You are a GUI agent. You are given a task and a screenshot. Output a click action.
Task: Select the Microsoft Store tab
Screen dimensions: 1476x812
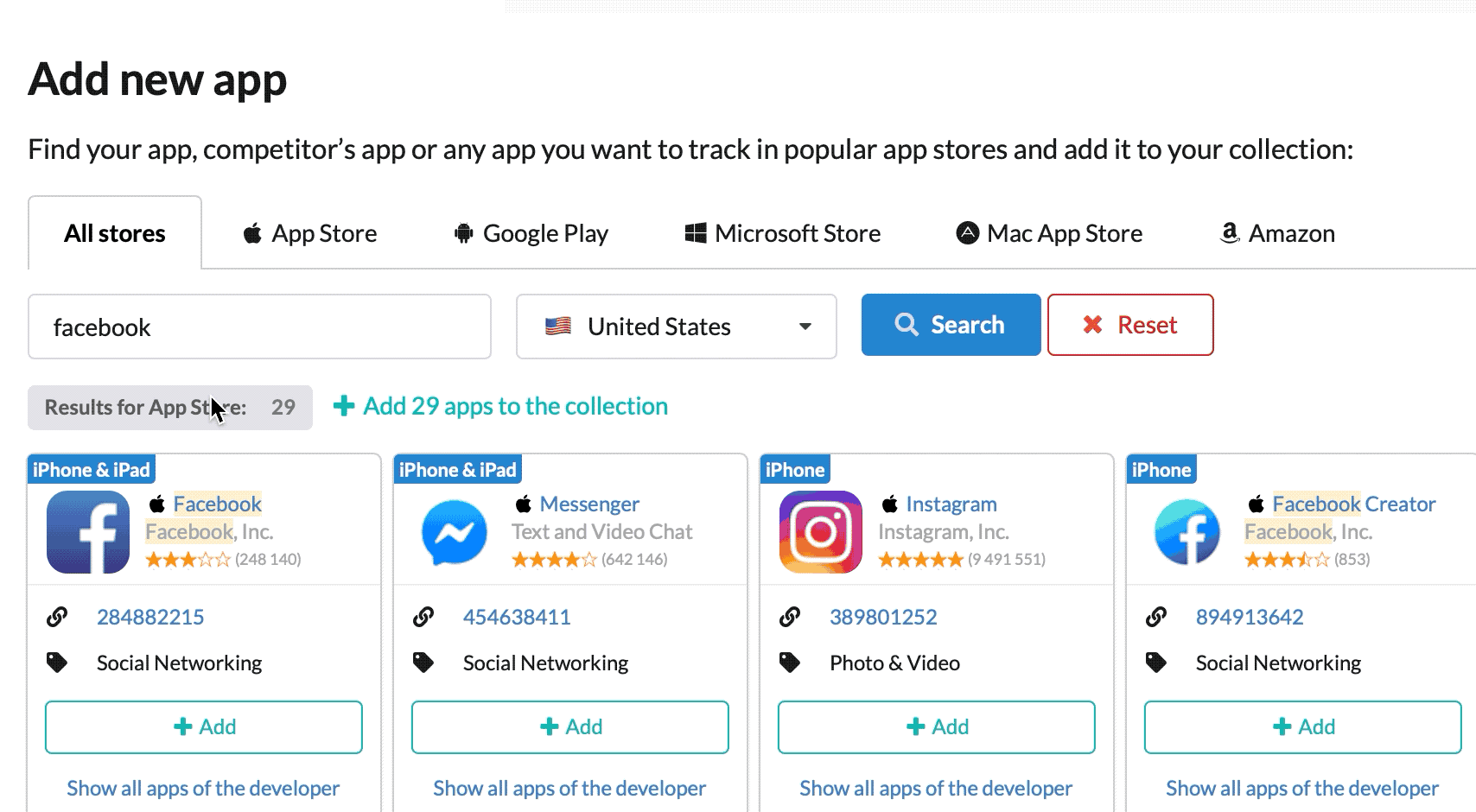[782, 233]
